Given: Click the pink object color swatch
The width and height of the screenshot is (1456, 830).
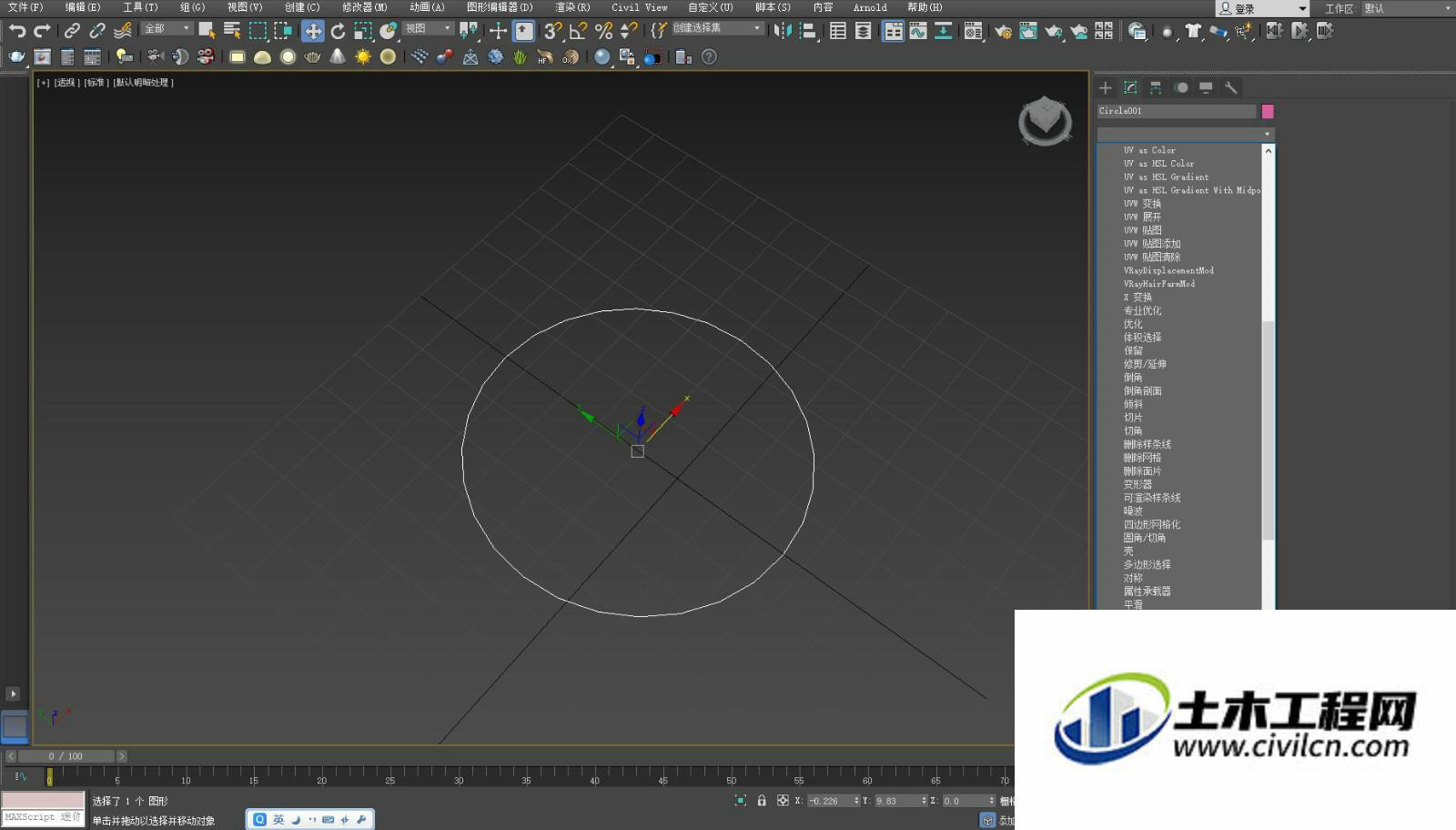Looking at the screenshot, I should (x=1268, y=111).
